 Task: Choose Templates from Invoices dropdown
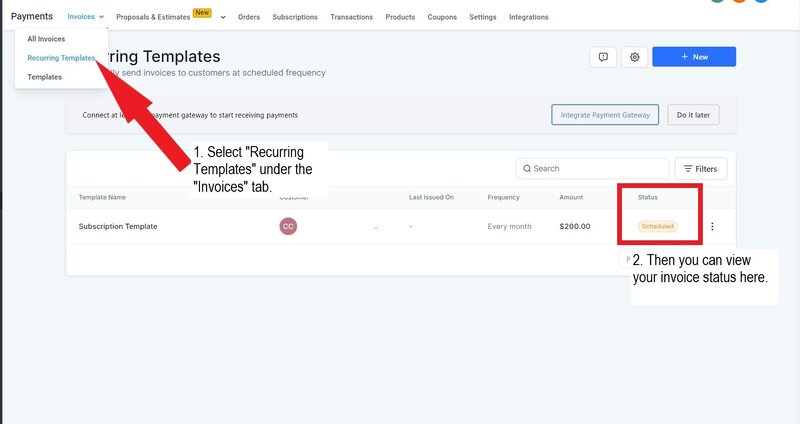pos(45,77)
